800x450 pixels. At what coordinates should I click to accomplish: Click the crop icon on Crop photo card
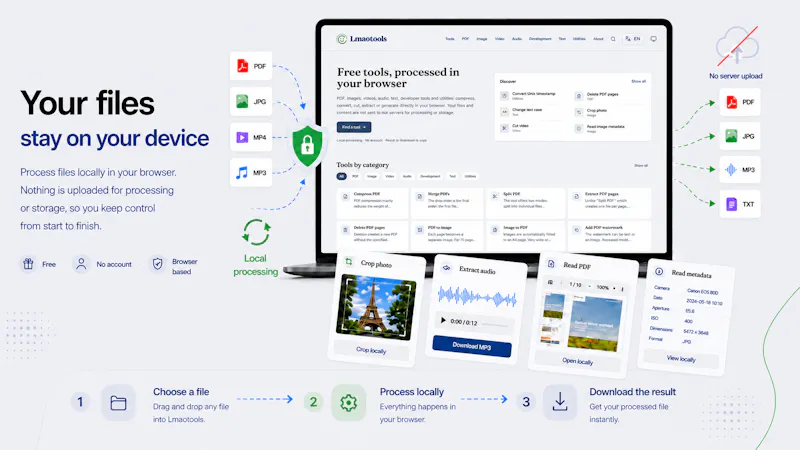(349, 262)
